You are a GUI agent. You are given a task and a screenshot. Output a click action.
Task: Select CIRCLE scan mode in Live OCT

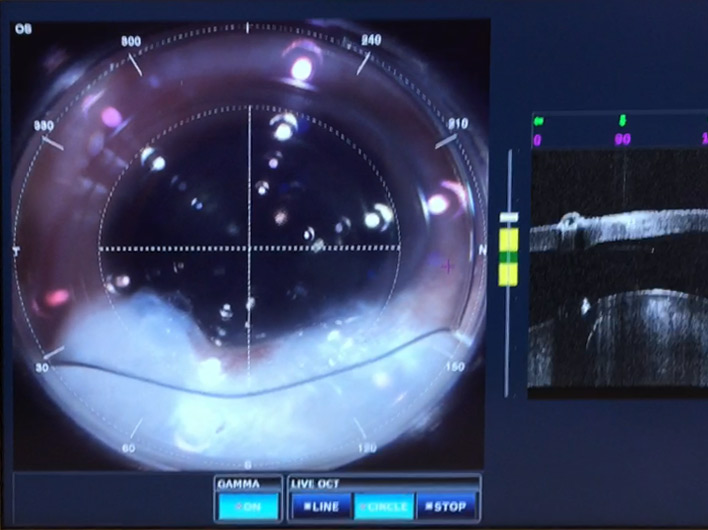[x=384, y=506]
